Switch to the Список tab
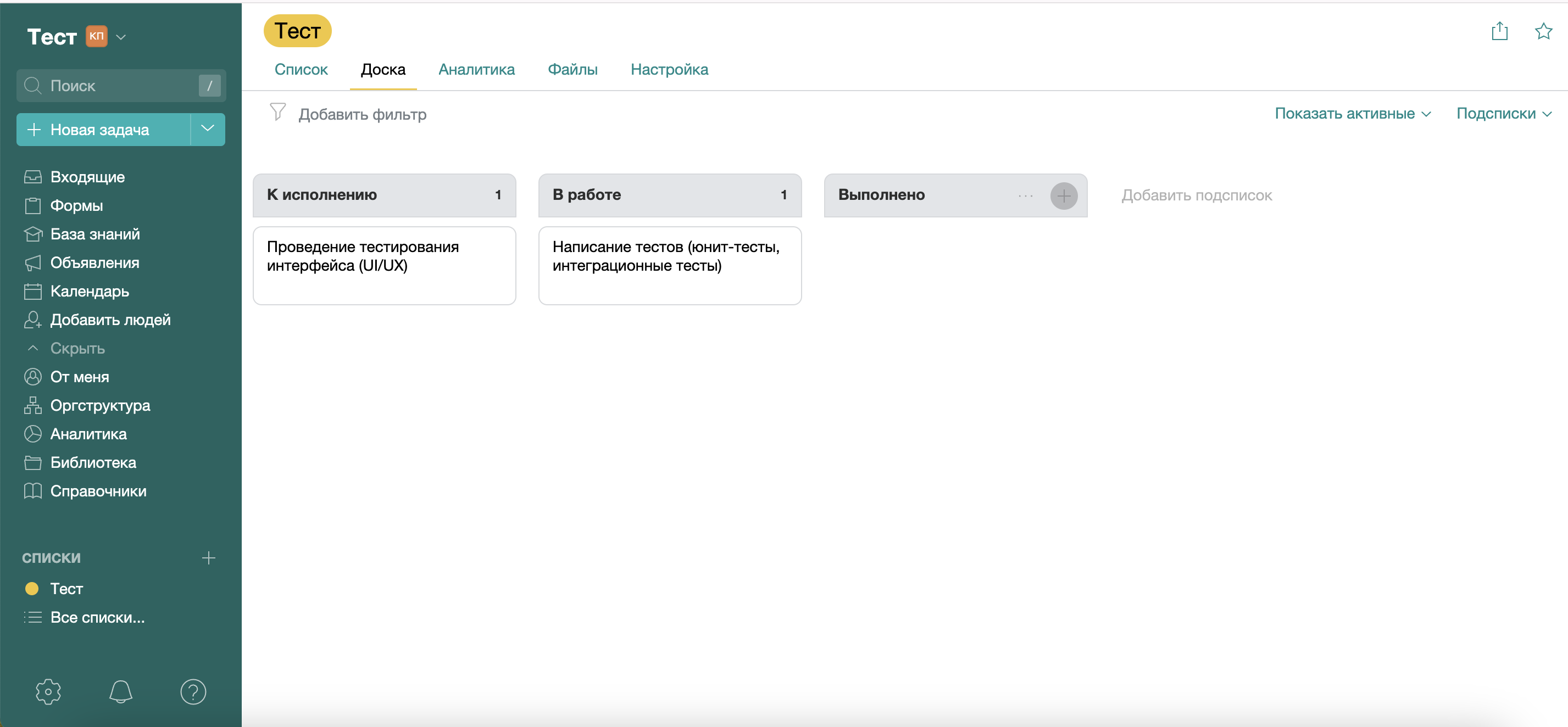1568x727 pixels. [x=301, y=69]
